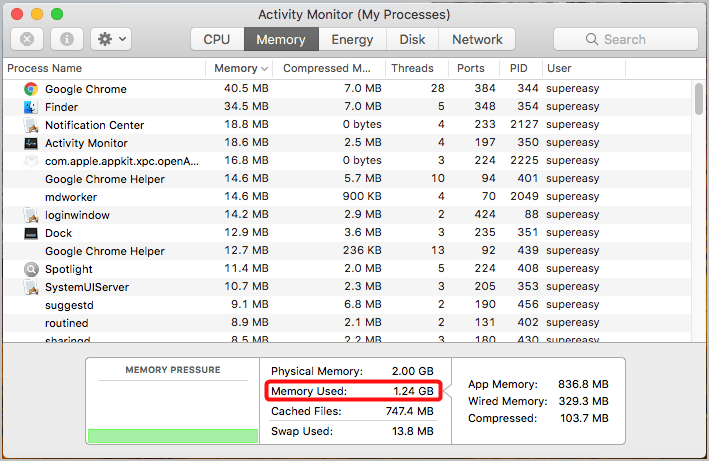This screenshot has height=461, width=709.
Task: Select the Dock process name
Action: tap(58, 233)
